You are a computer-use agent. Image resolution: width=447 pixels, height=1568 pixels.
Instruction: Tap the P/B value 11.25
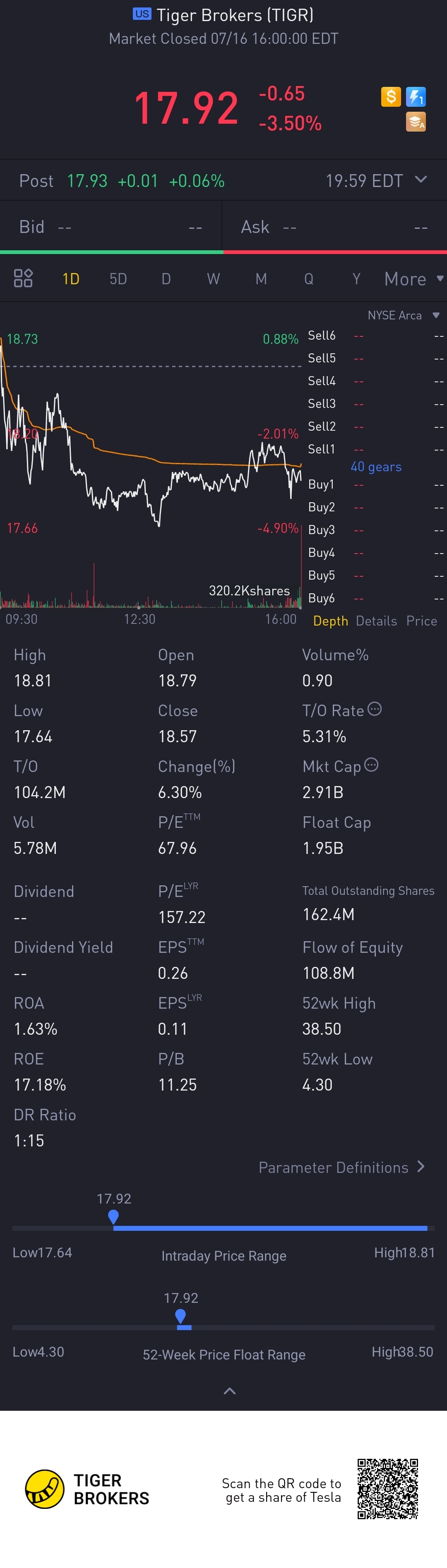click(177, 1085)
